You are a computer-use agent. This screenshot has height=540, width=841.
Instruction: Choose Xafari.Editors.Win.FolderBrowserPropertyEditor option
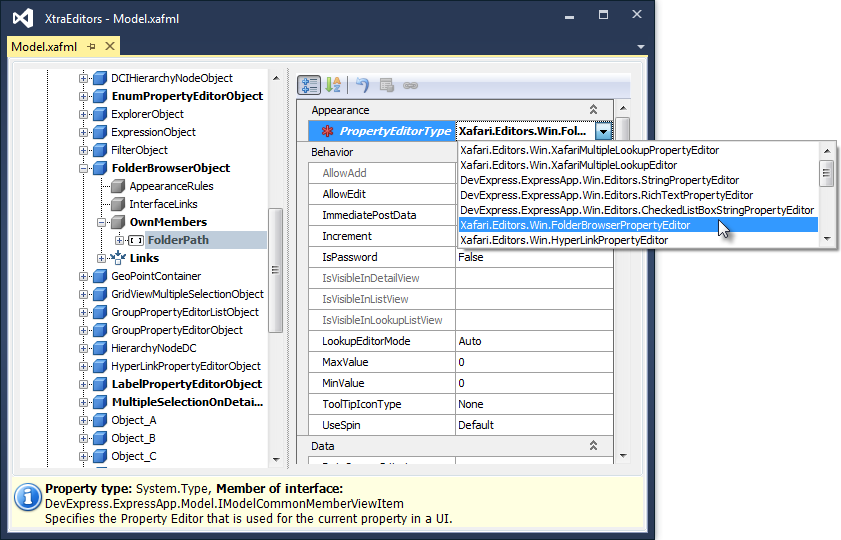[x=638, y=225]
